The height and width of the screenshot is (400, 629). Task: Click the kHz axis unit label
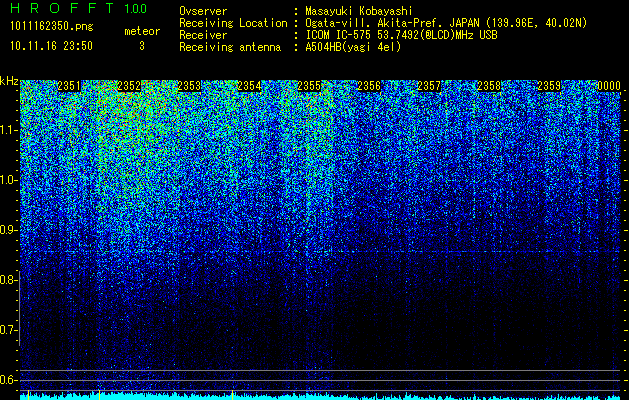pos(9,81)
